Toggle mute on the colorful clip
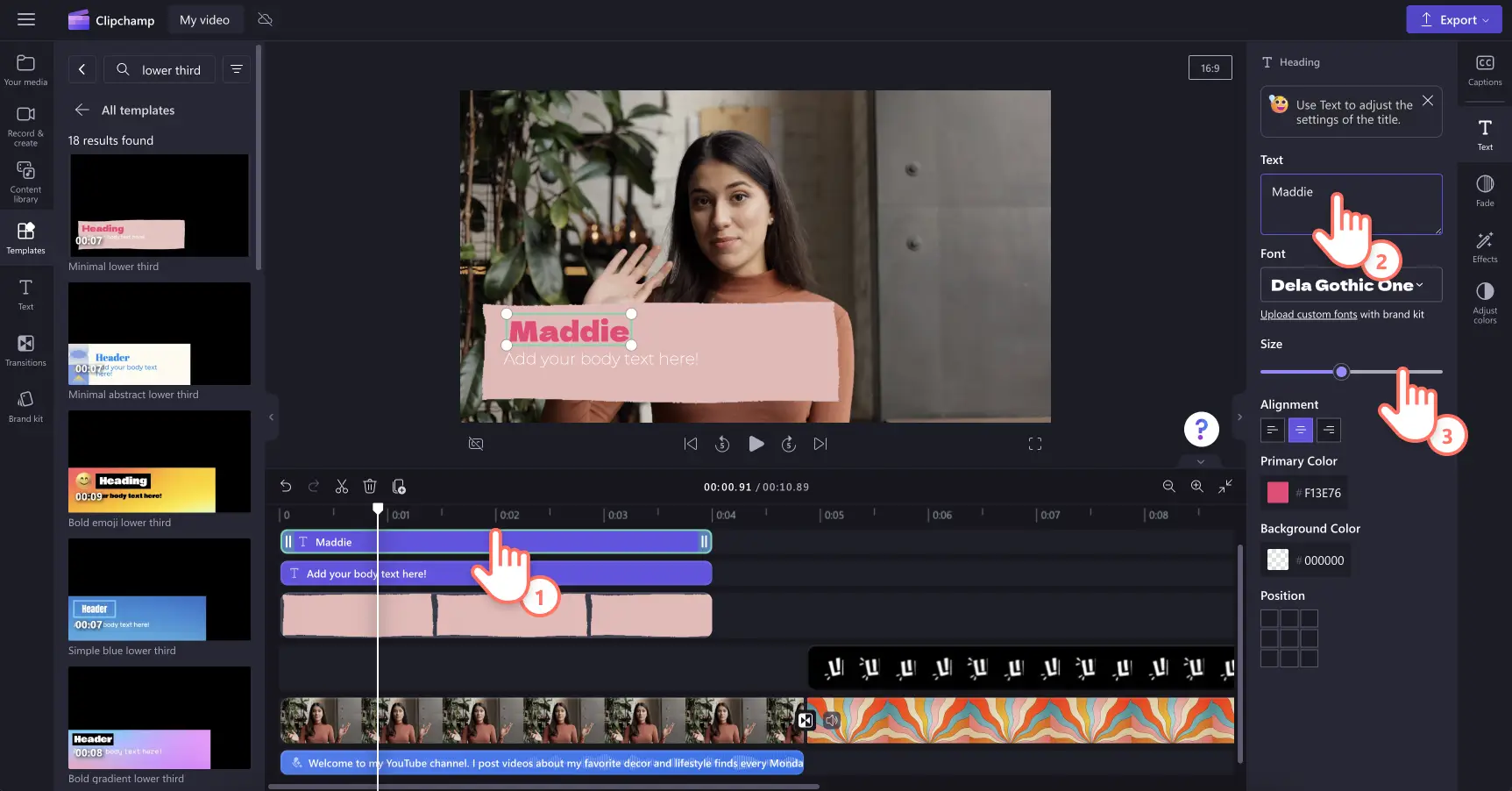Viewport: 1512px width, 791px height. click(832, 720)
